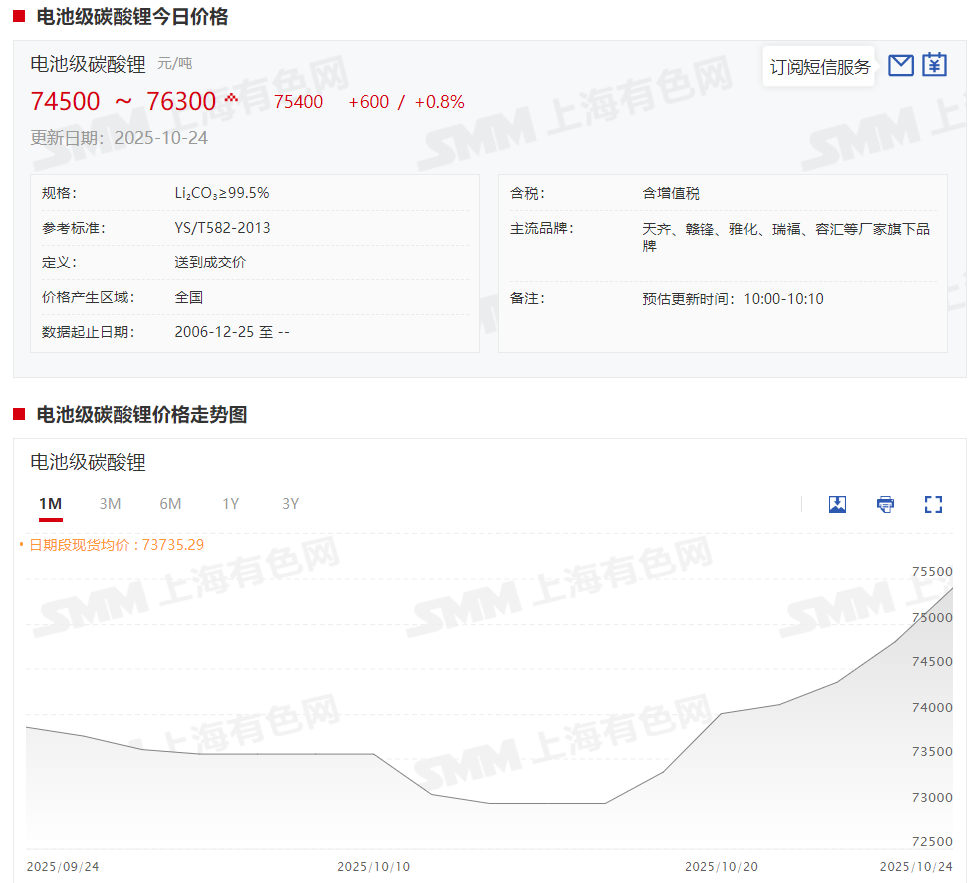Show the 1Y price trend
976x883 pixels.
230,504
